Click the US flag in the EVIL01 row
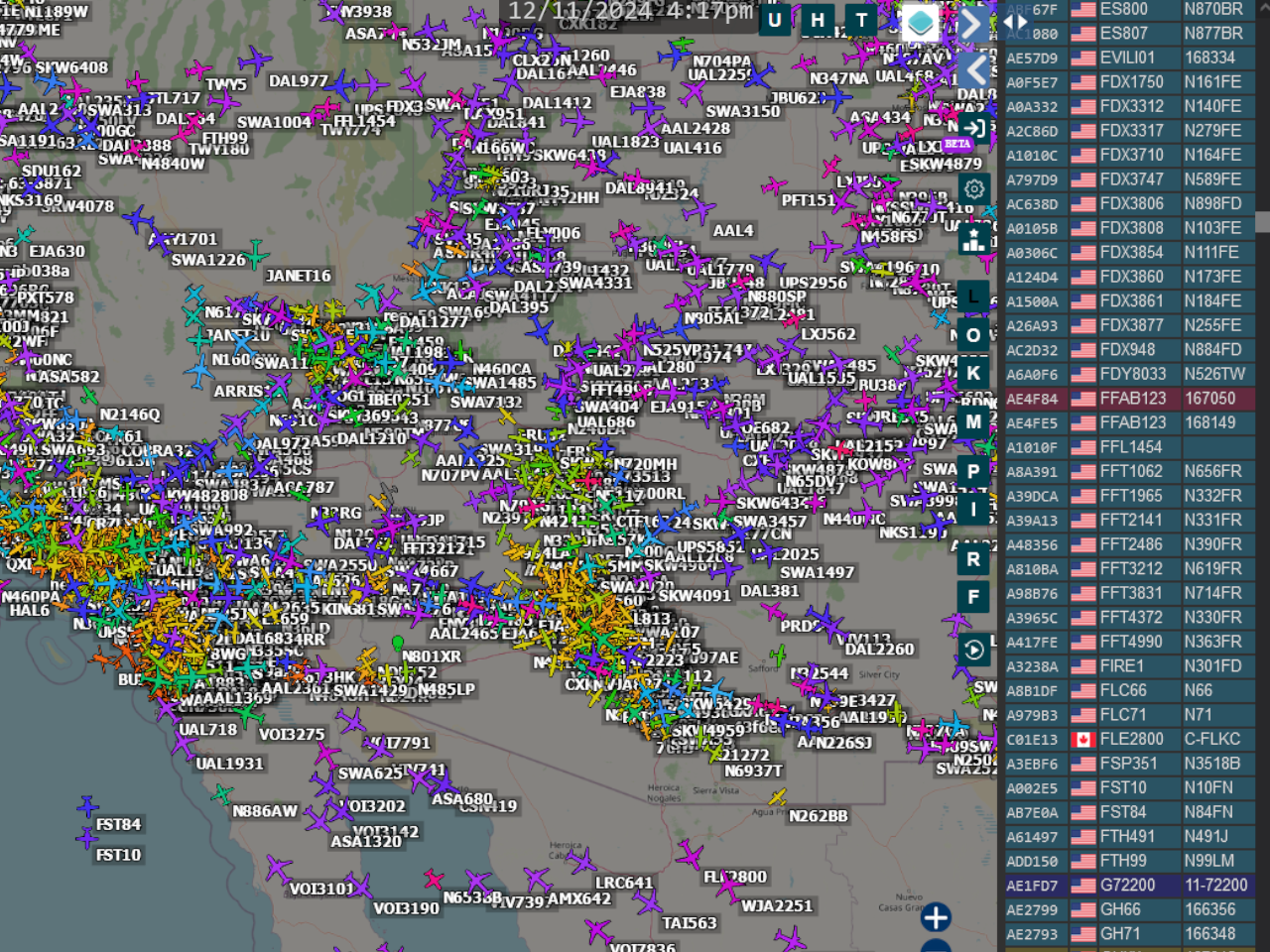The image size is (1270, 952). tap(1083, 59)
